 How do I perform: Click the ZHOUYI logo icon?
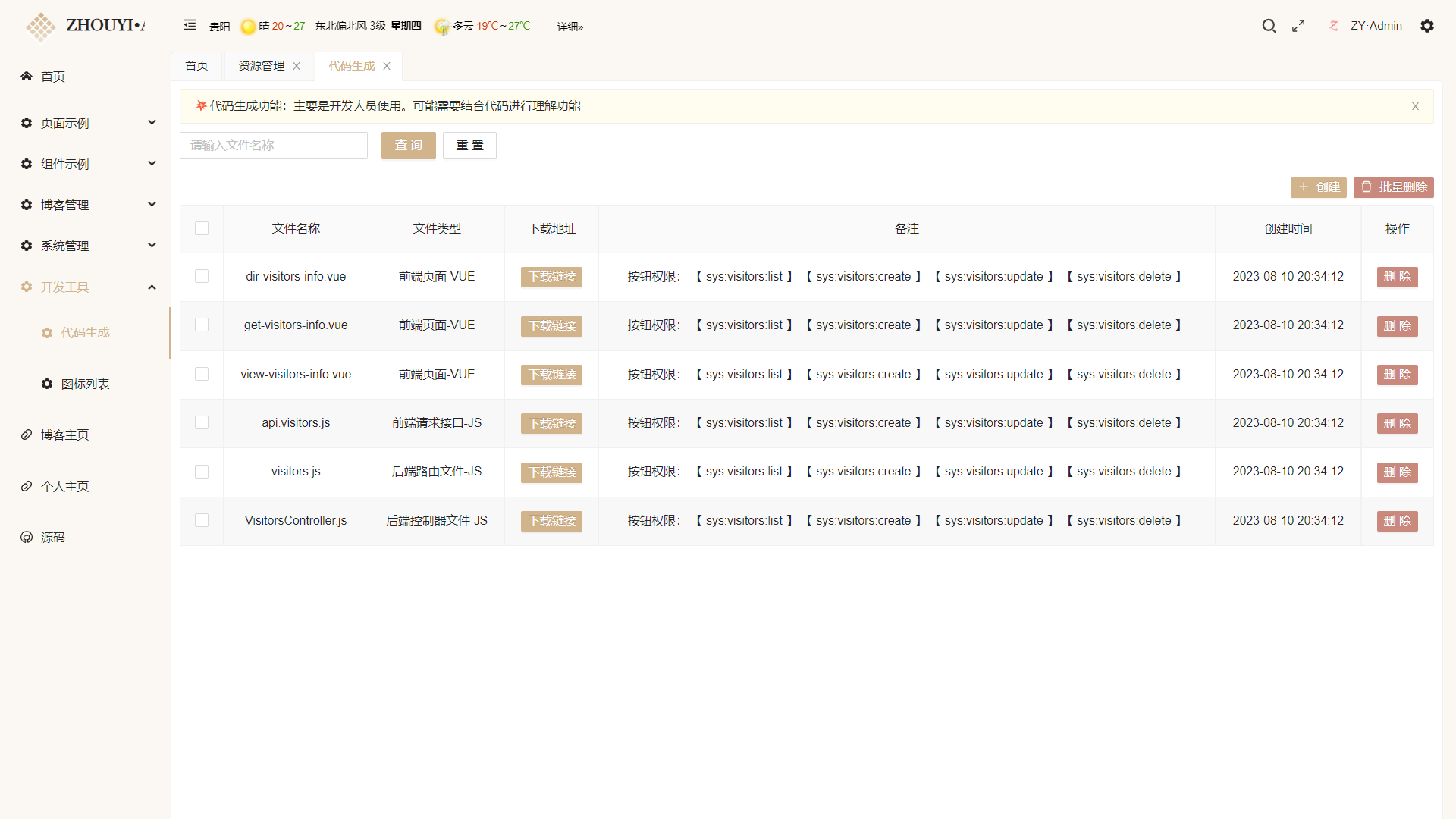[40, 27]
